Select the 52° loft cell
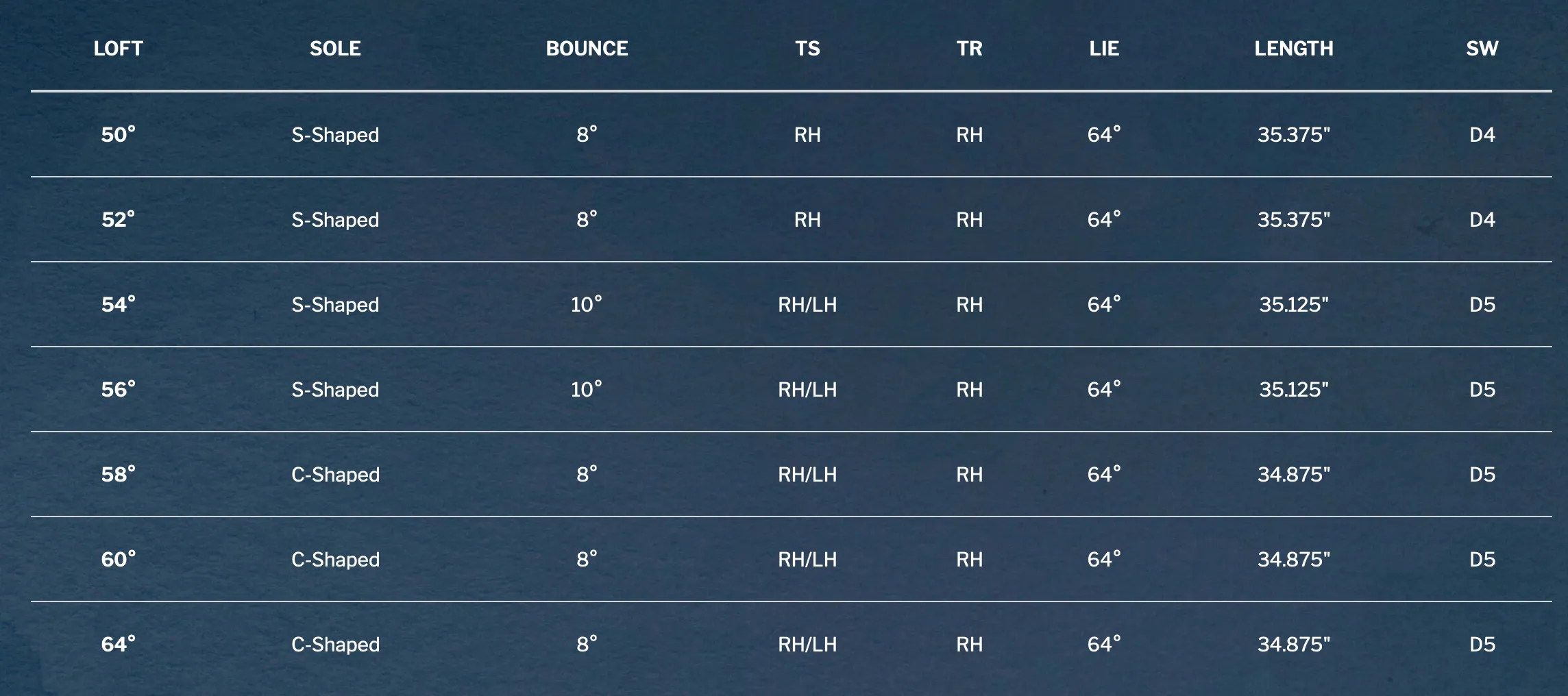1568x696 pixels. coord(119,219)
